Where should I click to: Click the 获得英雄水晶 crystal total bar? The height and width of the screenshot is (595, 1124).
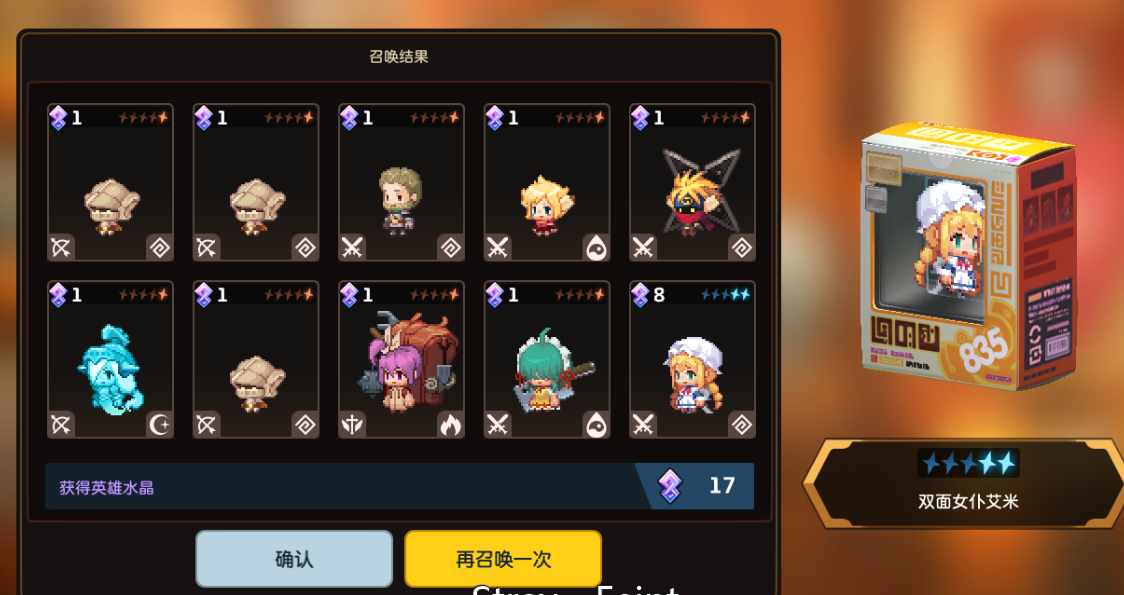[x=399, y=486]
